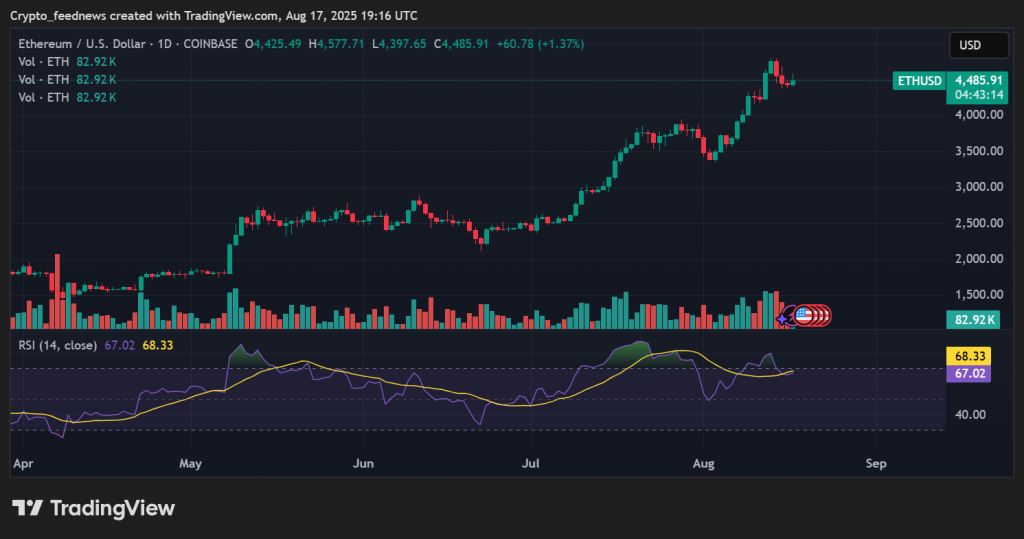The image size is (1024, 539).
Task: Expand the RSI (14, close) indicator legend
Action: 58,345
